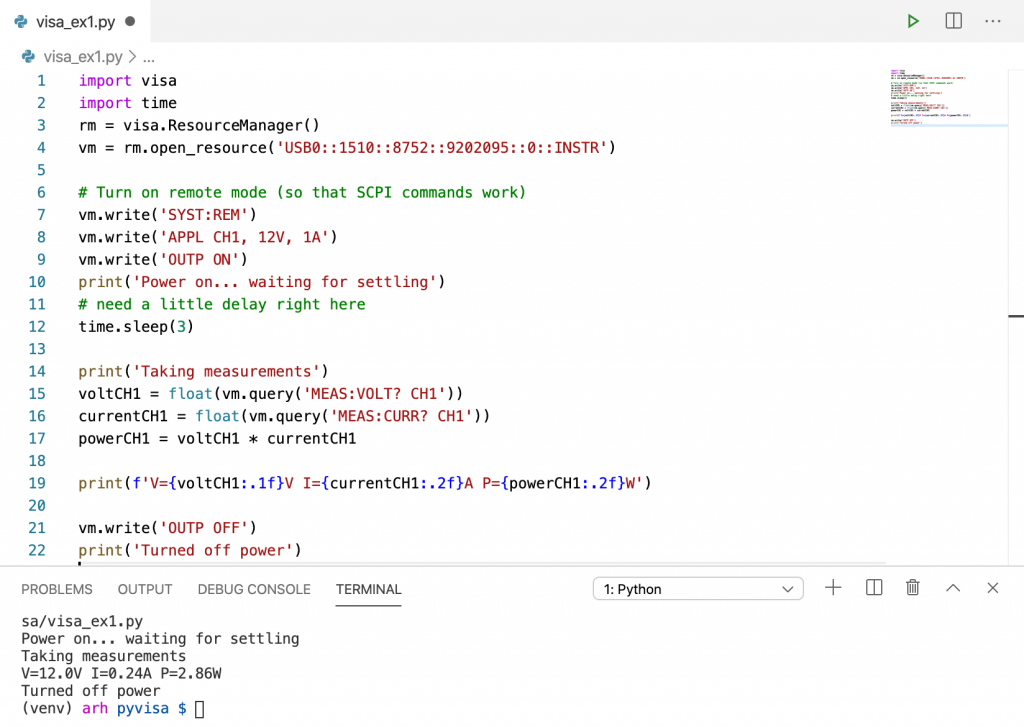Click the '(venv) arh pyvisa $' prompt text

(x=103, y=709)
